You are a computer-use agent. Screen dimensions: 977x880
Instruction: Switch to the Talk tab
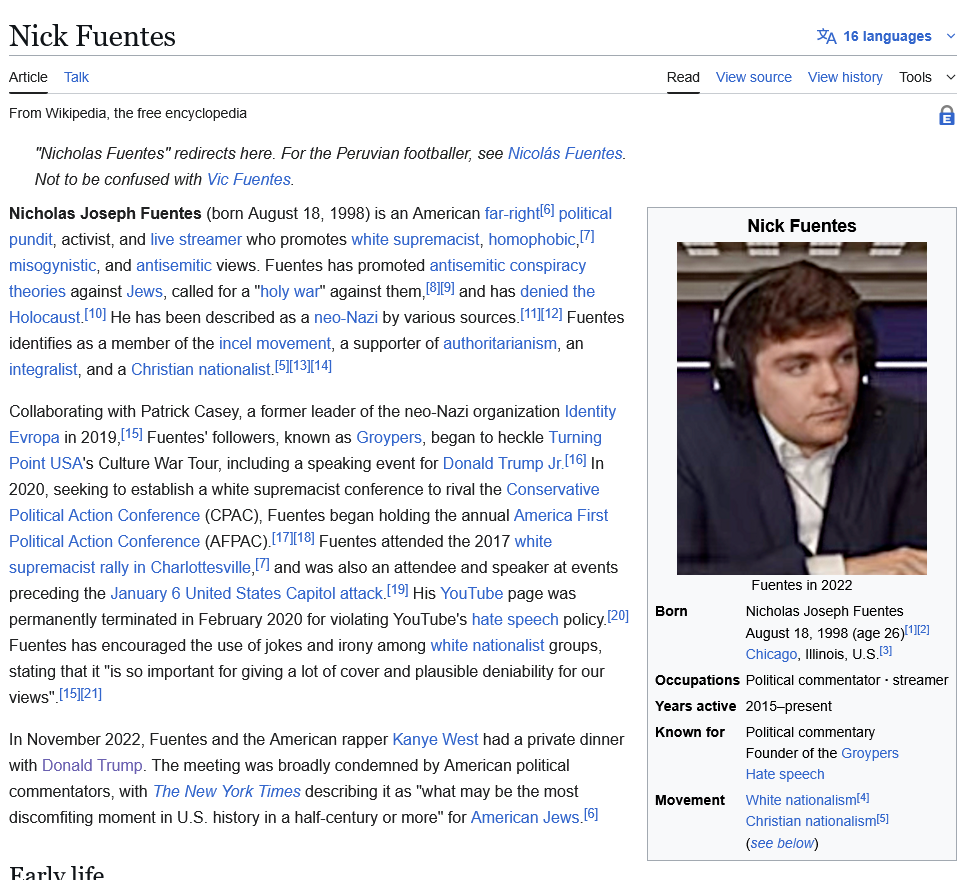coord(76,77)
